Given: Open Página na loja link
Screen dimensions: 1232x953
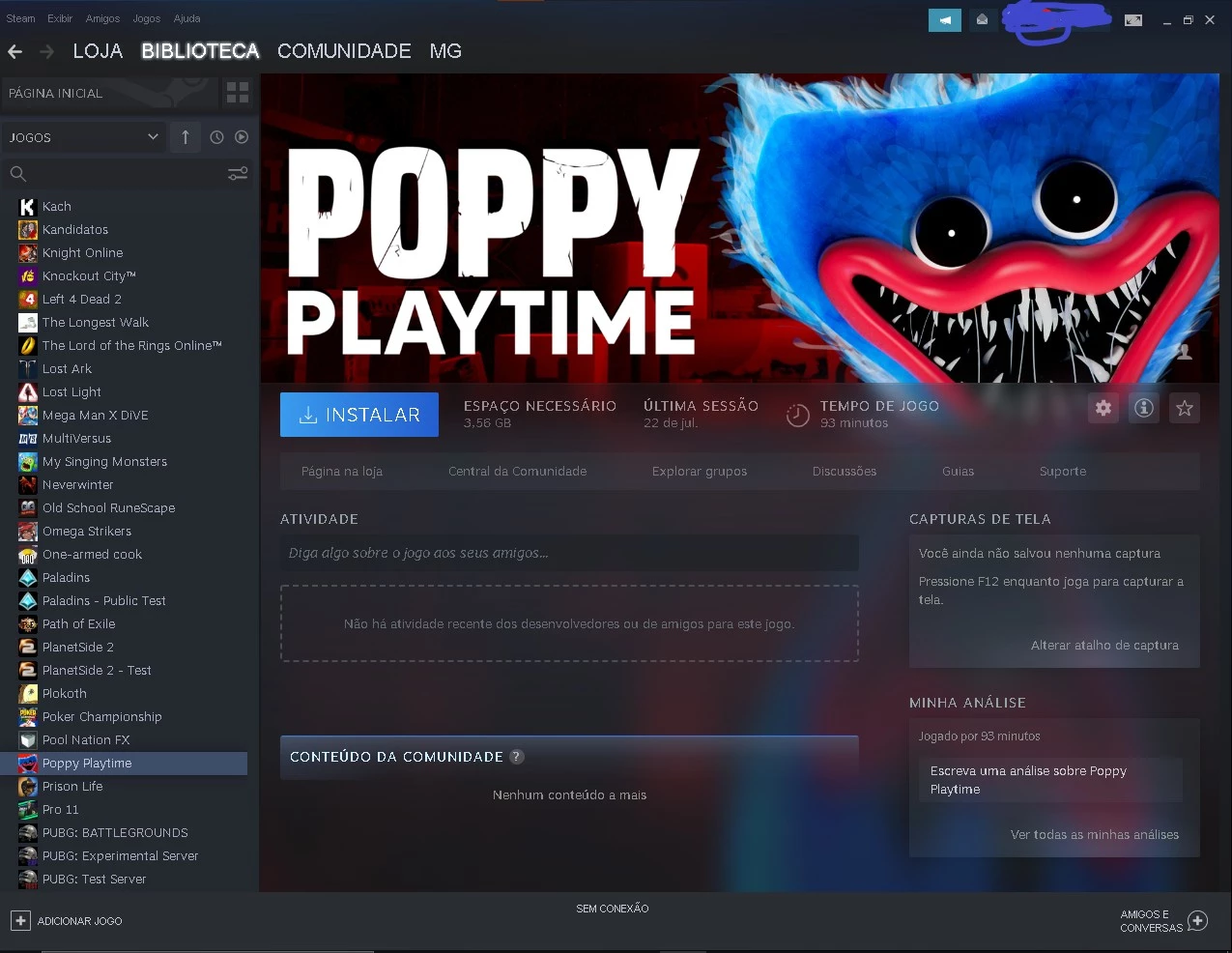Looking at the screenshot, I should pyautogui.click(x=342, y=472).
